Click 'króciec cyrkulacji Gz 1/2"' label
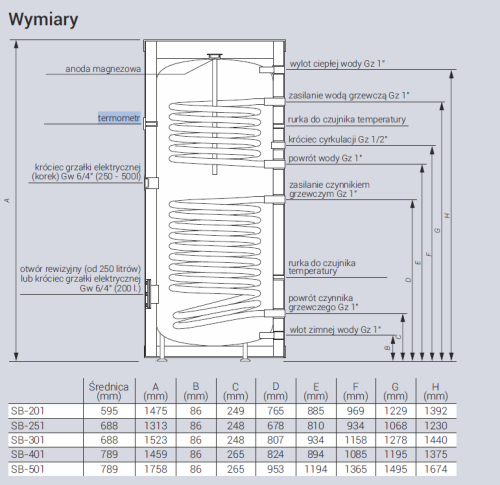The height and width of the screenshot is (485, 500). pos(338,139)
